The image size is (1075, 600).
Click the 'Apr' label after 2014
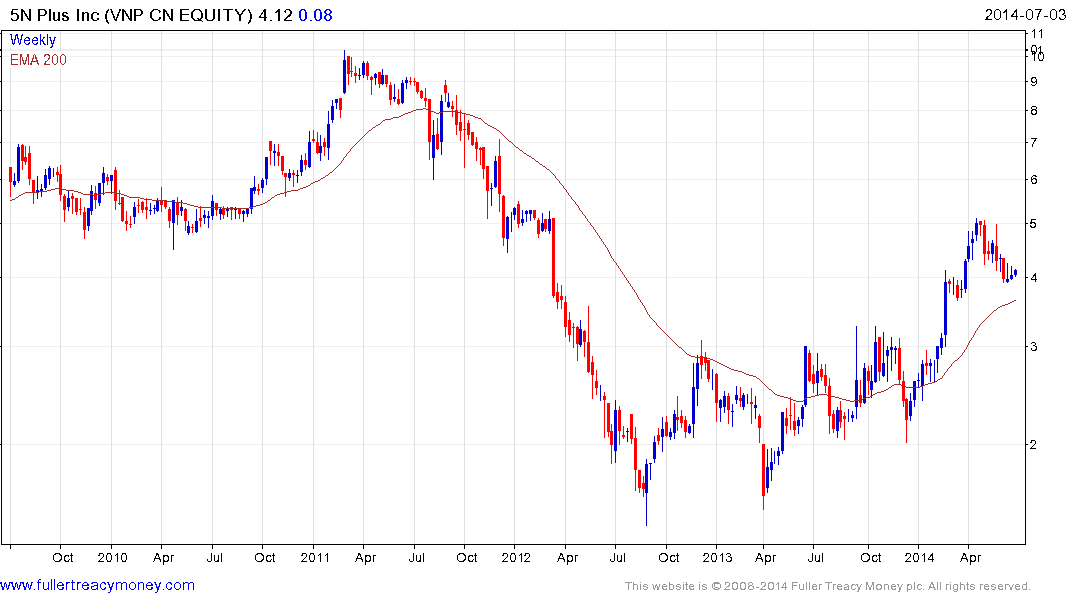(970, 557)
